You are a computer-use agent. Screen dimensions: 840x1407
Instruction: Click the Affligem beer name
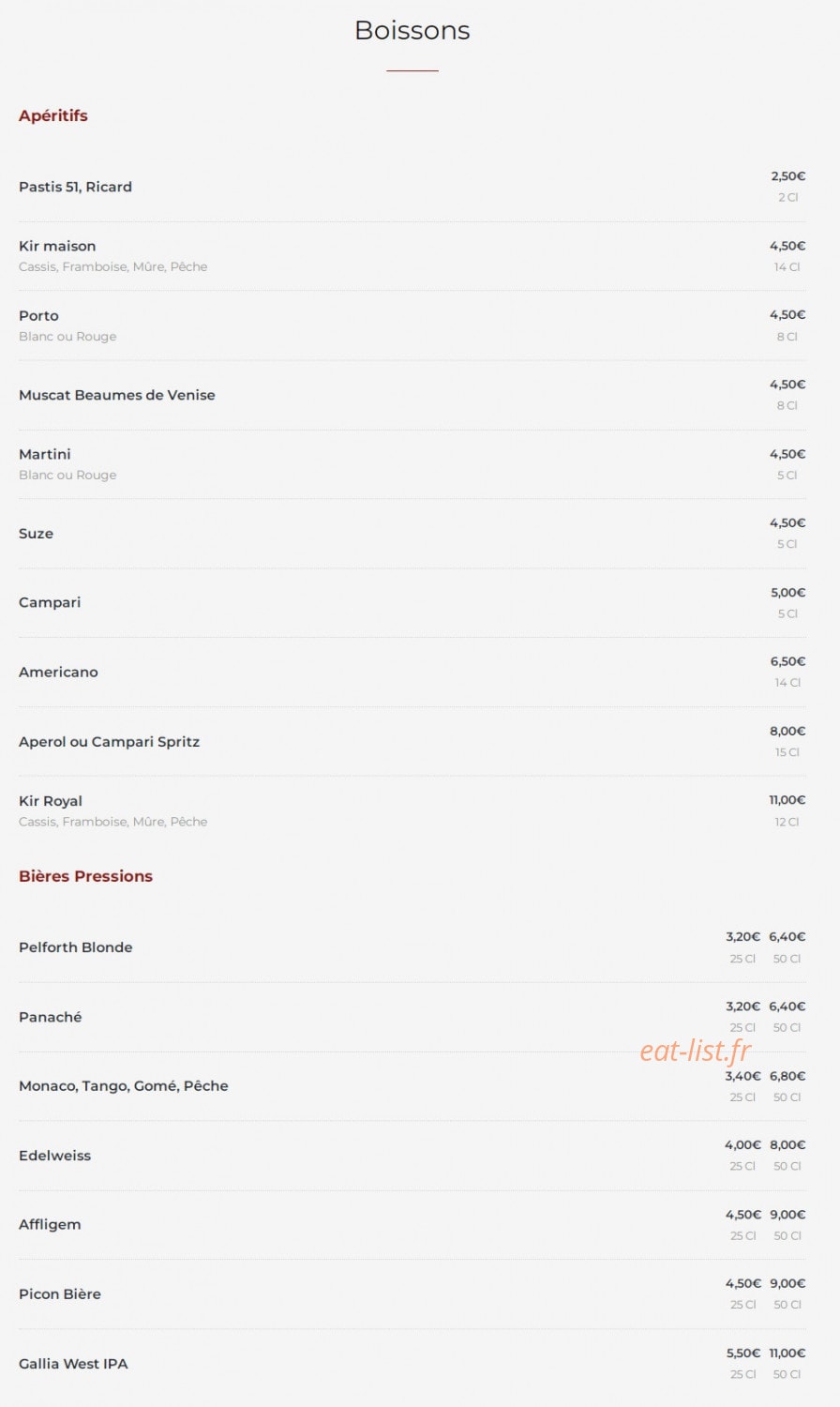(50, 1224)
